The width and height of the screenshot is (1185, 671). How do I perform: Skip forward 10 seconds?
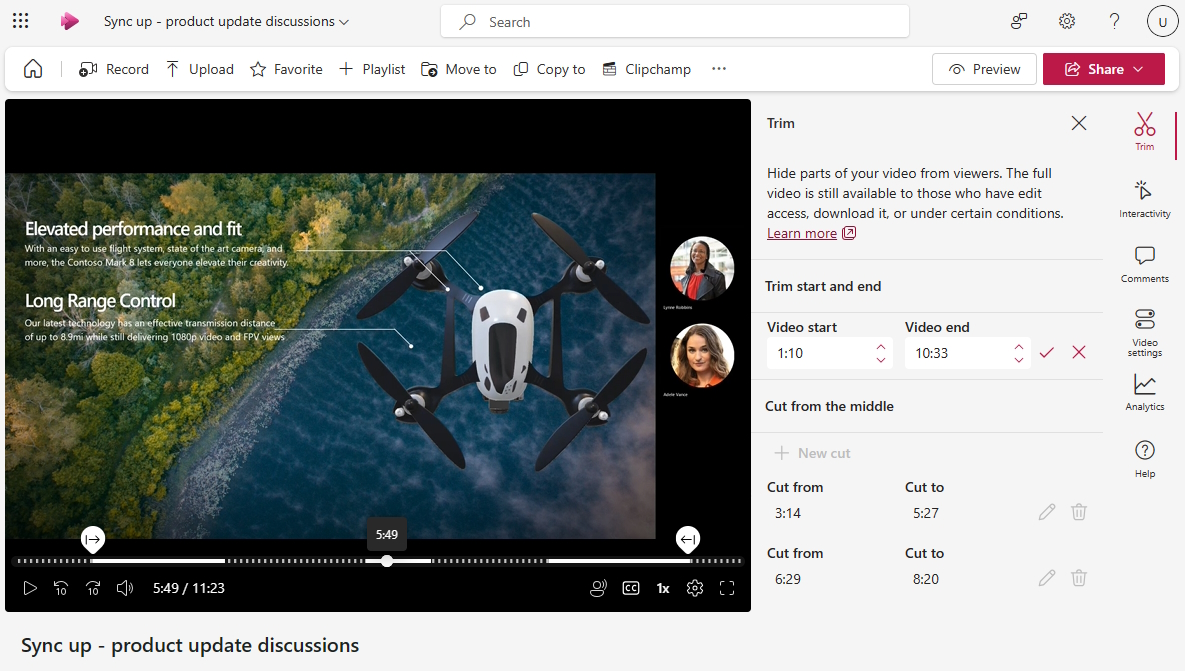pos(93,588)
